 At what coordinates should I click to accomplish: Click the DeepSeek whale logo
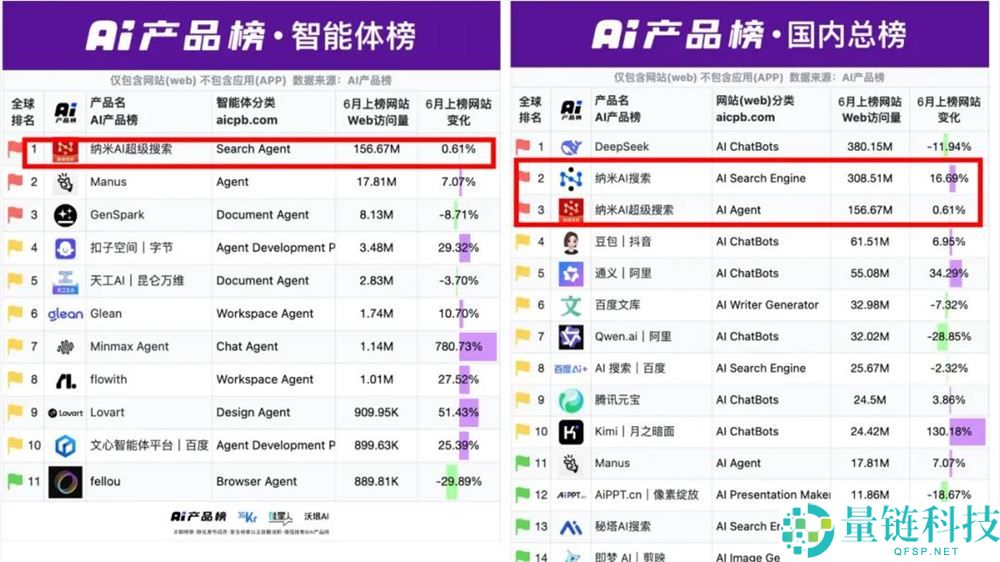coord(571,147)
